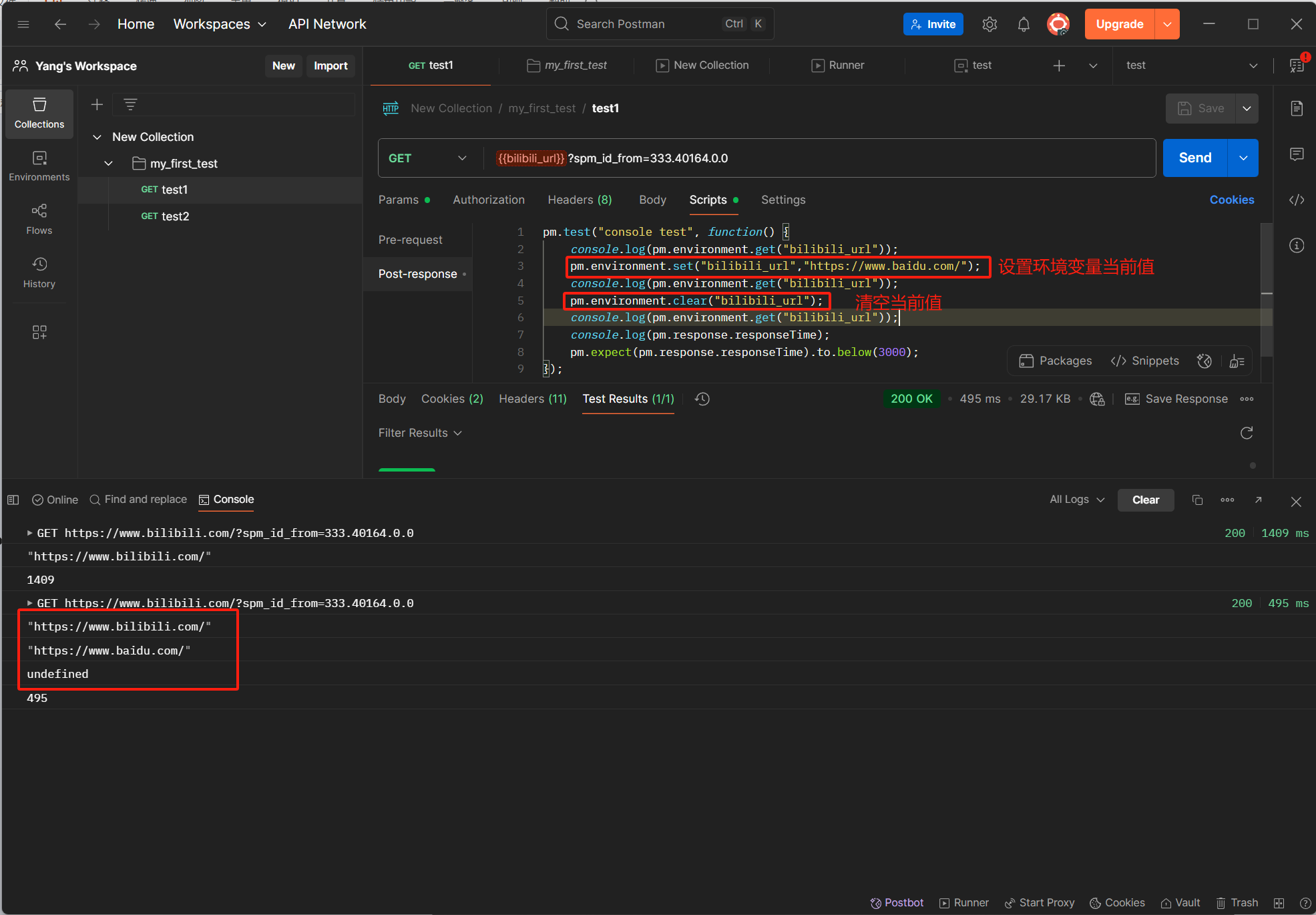1316x915 pixels.
Task: Click the refresh test results icon
Action: (x=1247, y=433)
